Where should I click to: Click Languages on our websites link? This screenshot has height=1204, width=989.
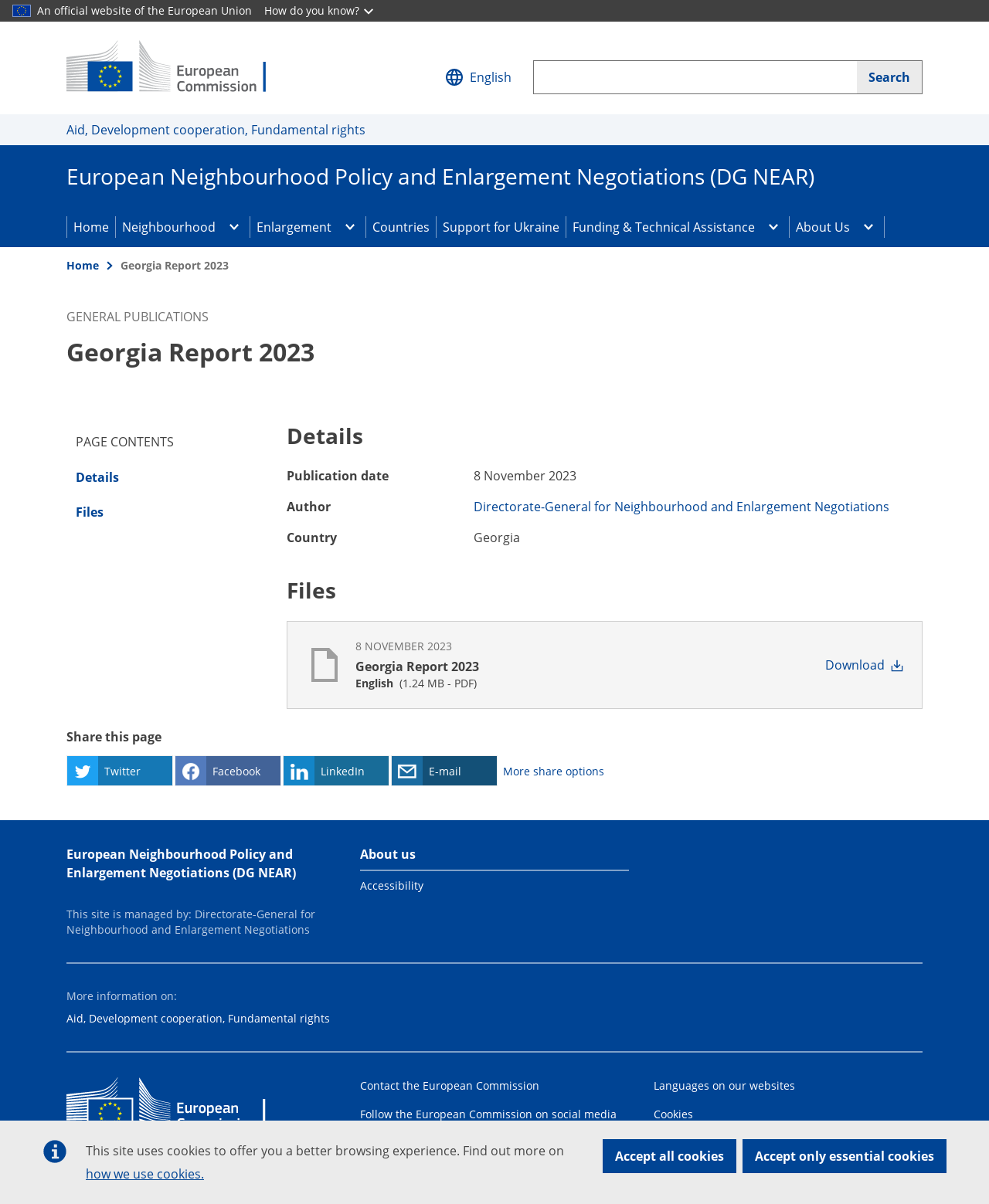tap(724, 1086)
